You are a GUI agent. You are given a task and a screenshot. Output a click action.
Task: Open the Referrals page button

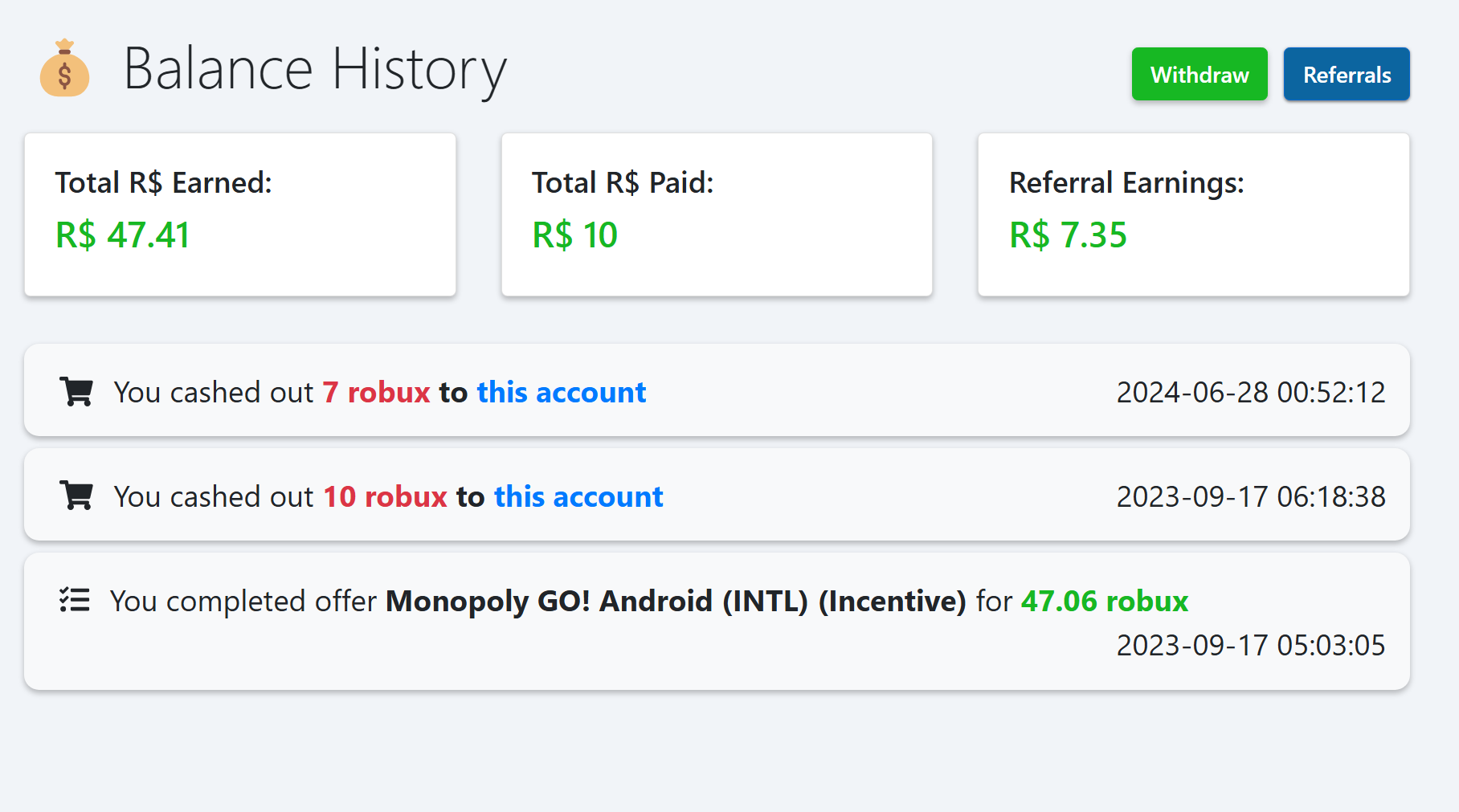click(x=1347, y=75)
